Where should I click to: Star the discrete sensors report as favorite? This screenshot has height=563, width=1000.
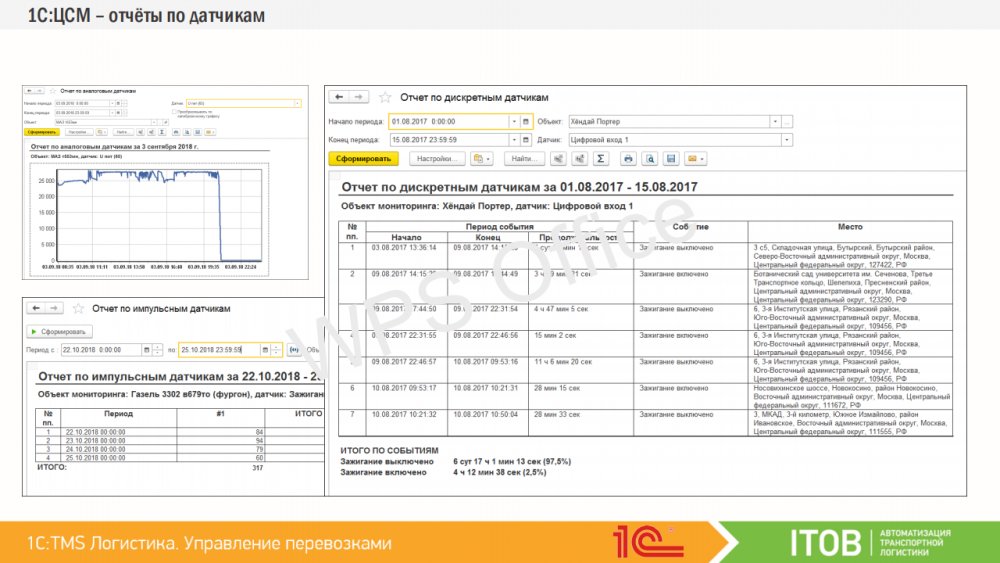pos(385,97)
